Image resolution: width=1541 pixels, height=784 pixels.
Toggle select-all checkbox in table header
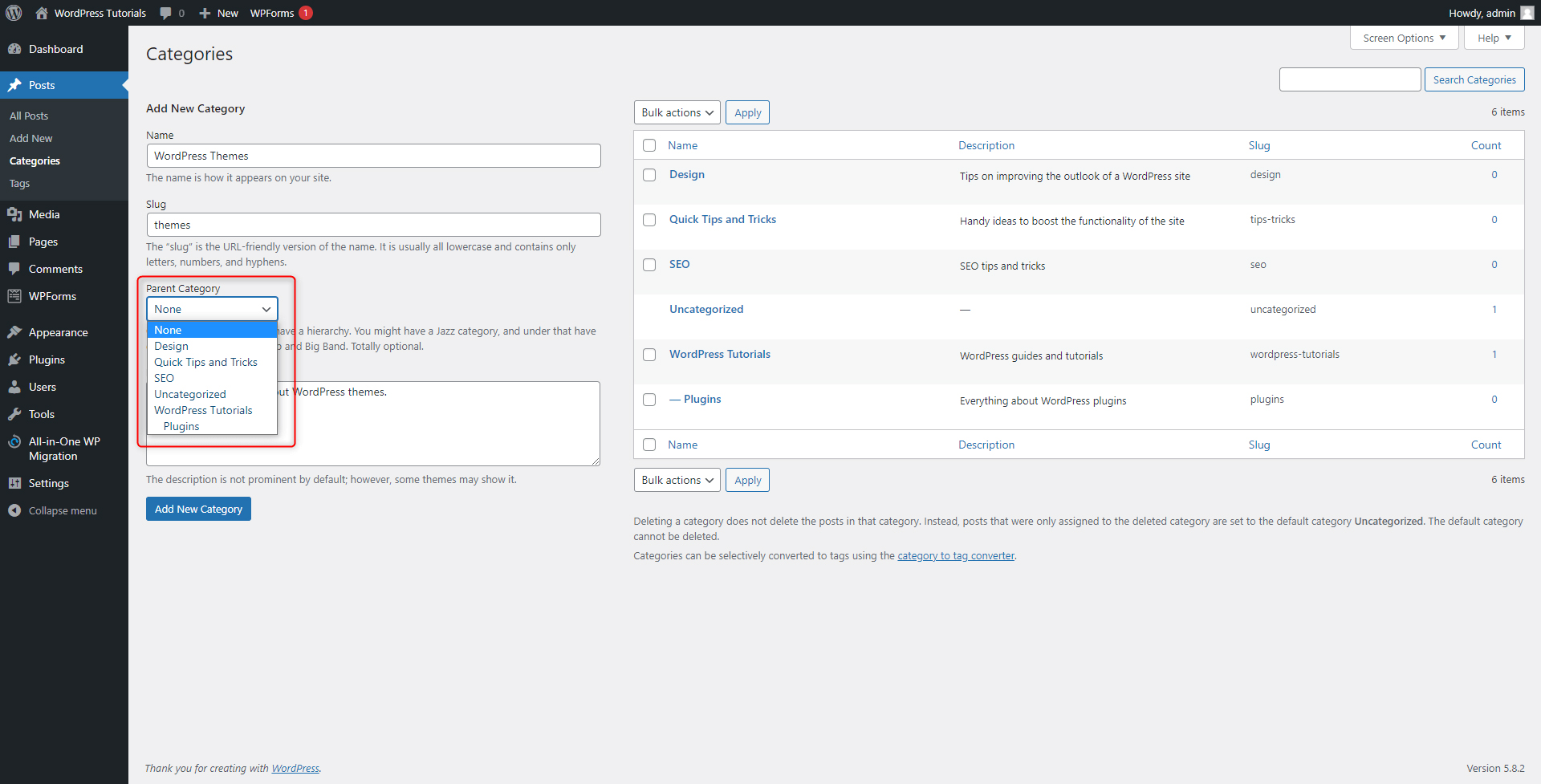pyautogui.click(x=649, y=145)
